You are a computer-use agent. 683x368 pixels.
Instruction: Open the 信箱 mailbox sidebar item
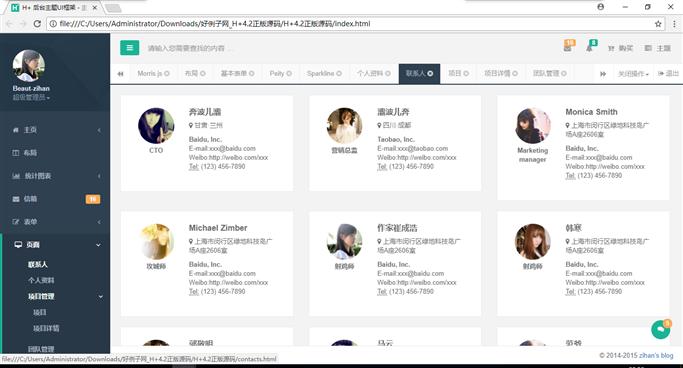(x=55, y=199)
